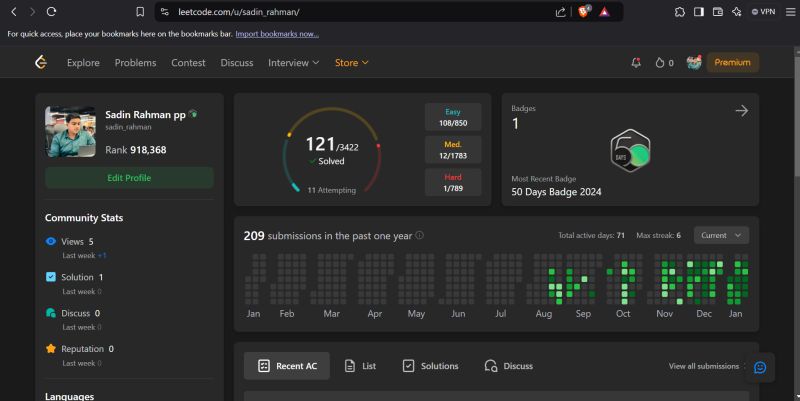
Task: Go back with the browser back arrow
Action: [x=14, y=12]
